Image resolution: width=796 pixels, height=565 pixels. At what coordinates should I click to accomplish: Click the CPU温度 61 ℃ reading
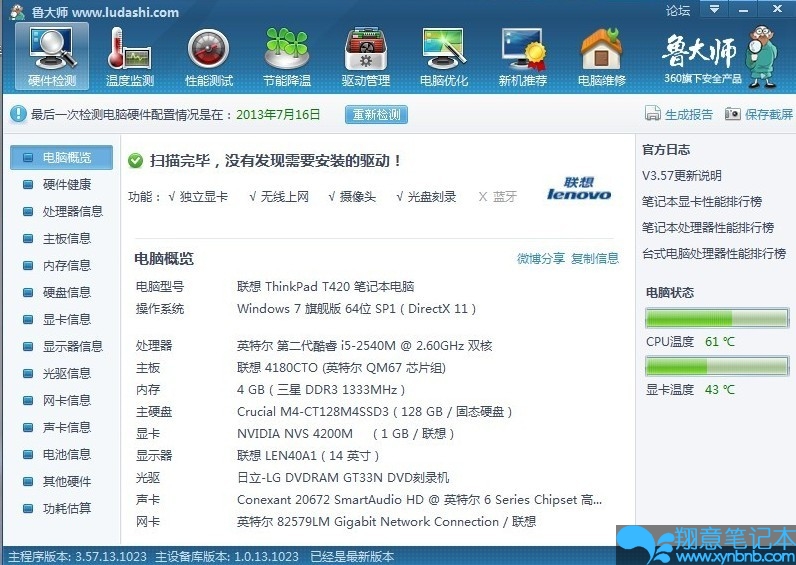[x=690, y=342]
